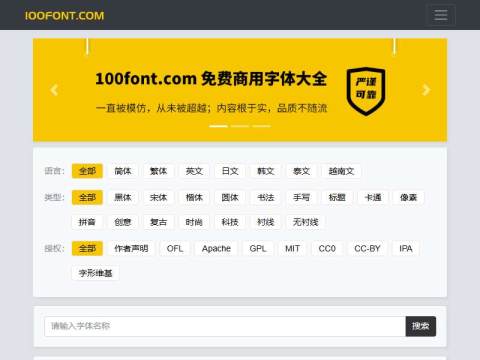This screenshot has height=360, width=480.
Task: Click the 搜索 search button
Action: 421,326
